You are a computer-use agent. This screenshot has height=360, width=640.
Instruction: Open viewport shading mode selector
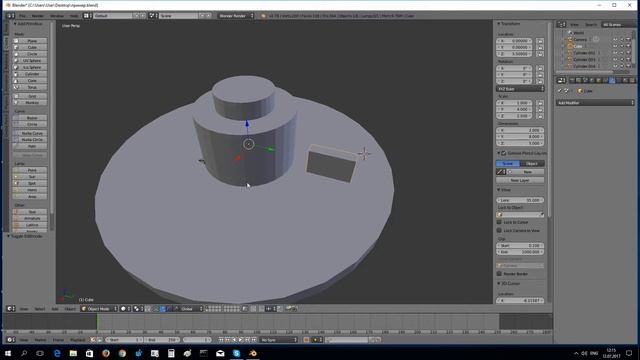(x=125, y=309)
